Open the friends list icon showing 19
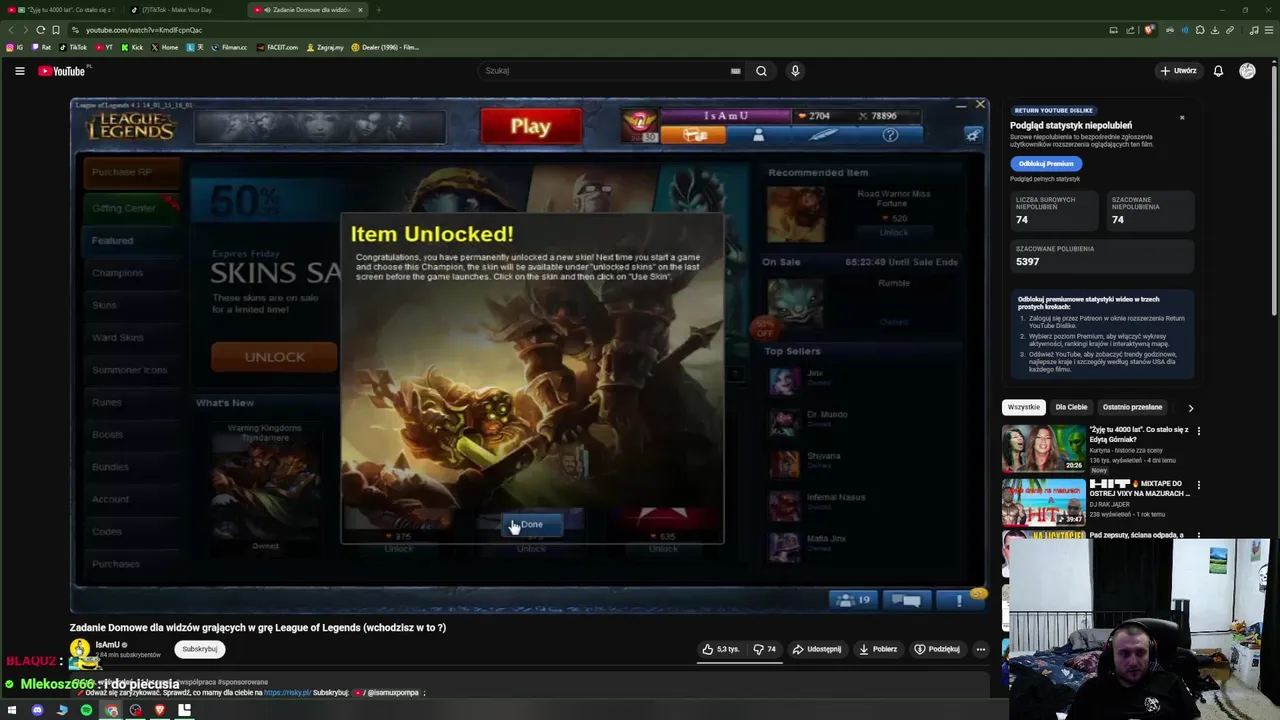 [x=853, y=600]
